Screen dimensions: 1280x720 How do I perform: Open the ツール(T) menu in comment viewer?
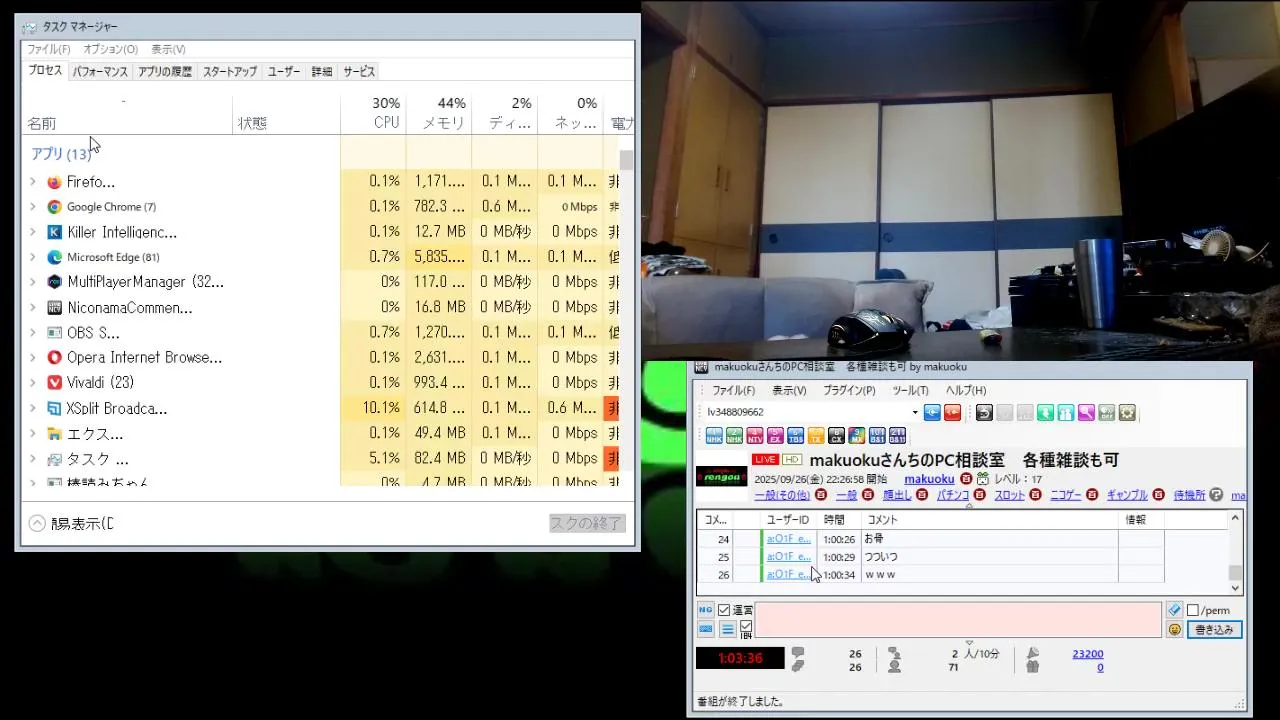910,391
